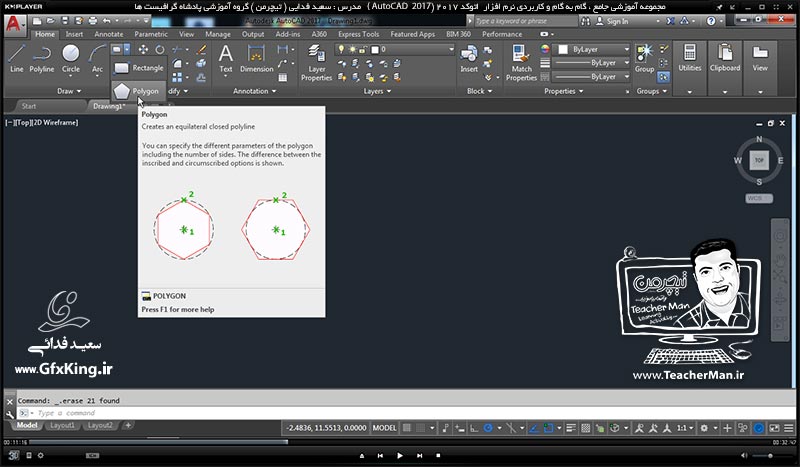Click the Table icon in Annotation

[283, 78]
